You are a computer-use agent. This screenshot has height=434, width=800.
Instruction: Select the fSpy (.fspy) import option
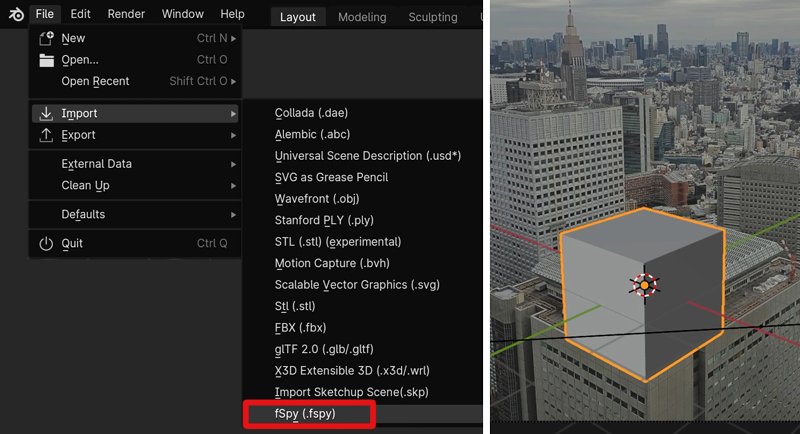coord(305,414)
